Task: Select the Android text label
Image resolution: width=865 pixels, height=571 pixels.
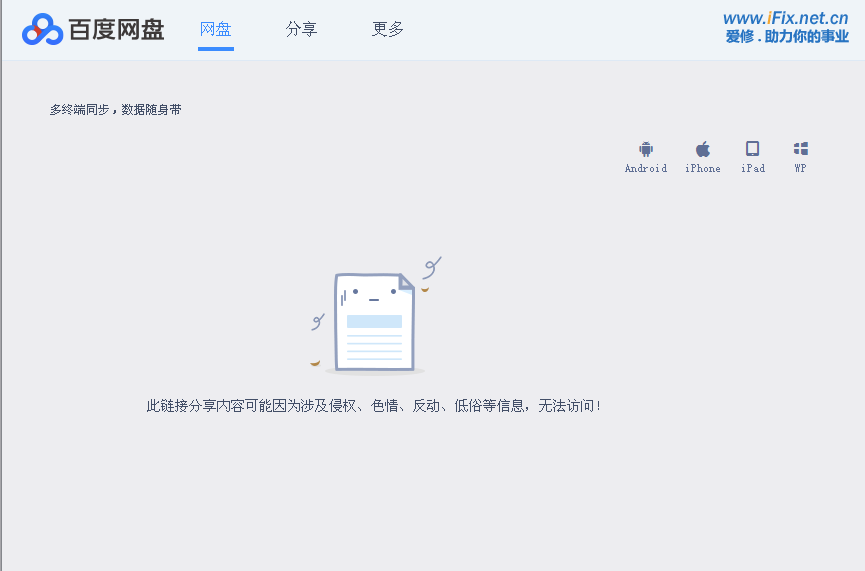Action: tap(646, 169)
